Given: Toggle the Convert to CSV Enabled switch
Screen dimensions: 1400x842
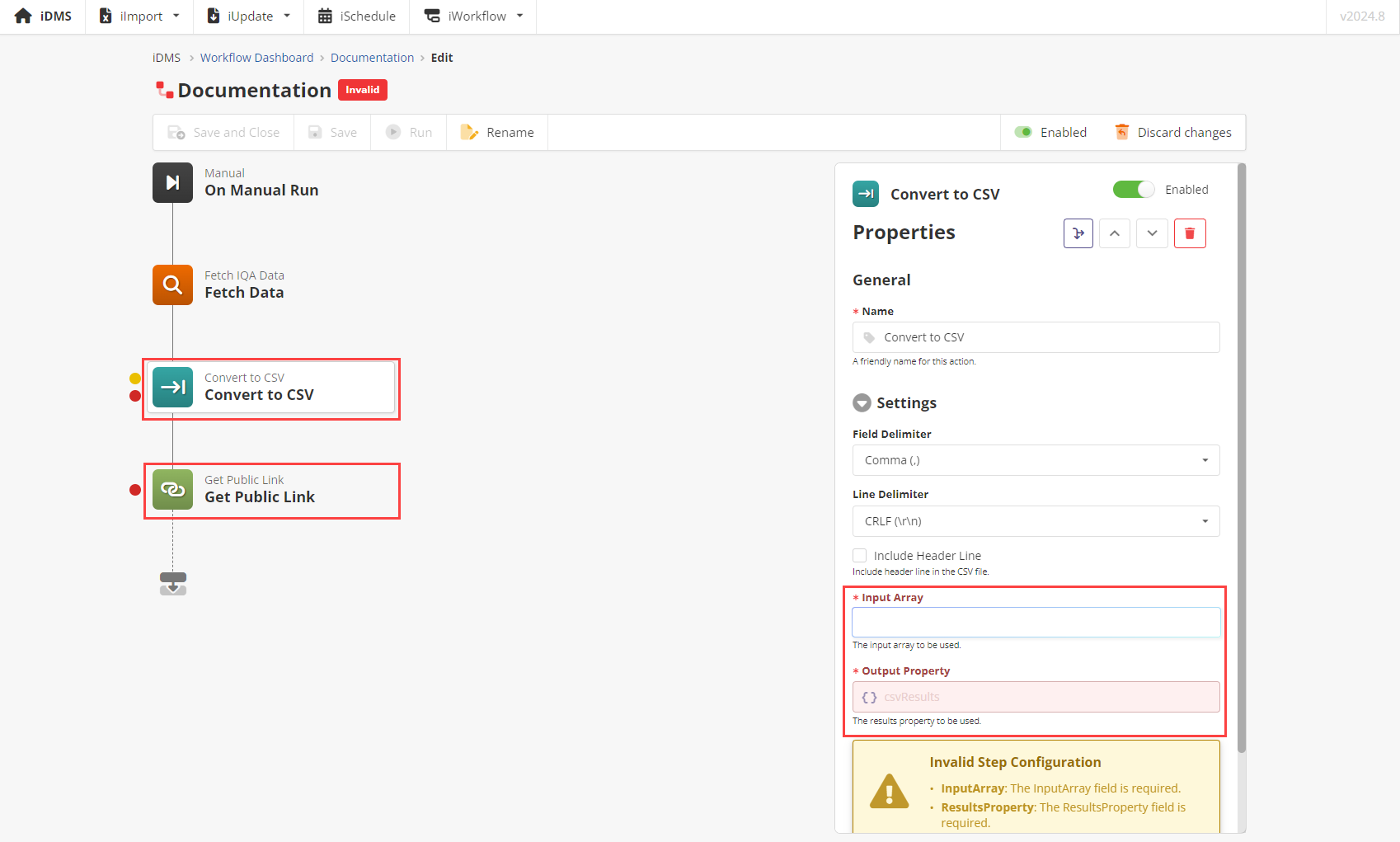Looking at the screenshot, I should tap(1134, 190).
